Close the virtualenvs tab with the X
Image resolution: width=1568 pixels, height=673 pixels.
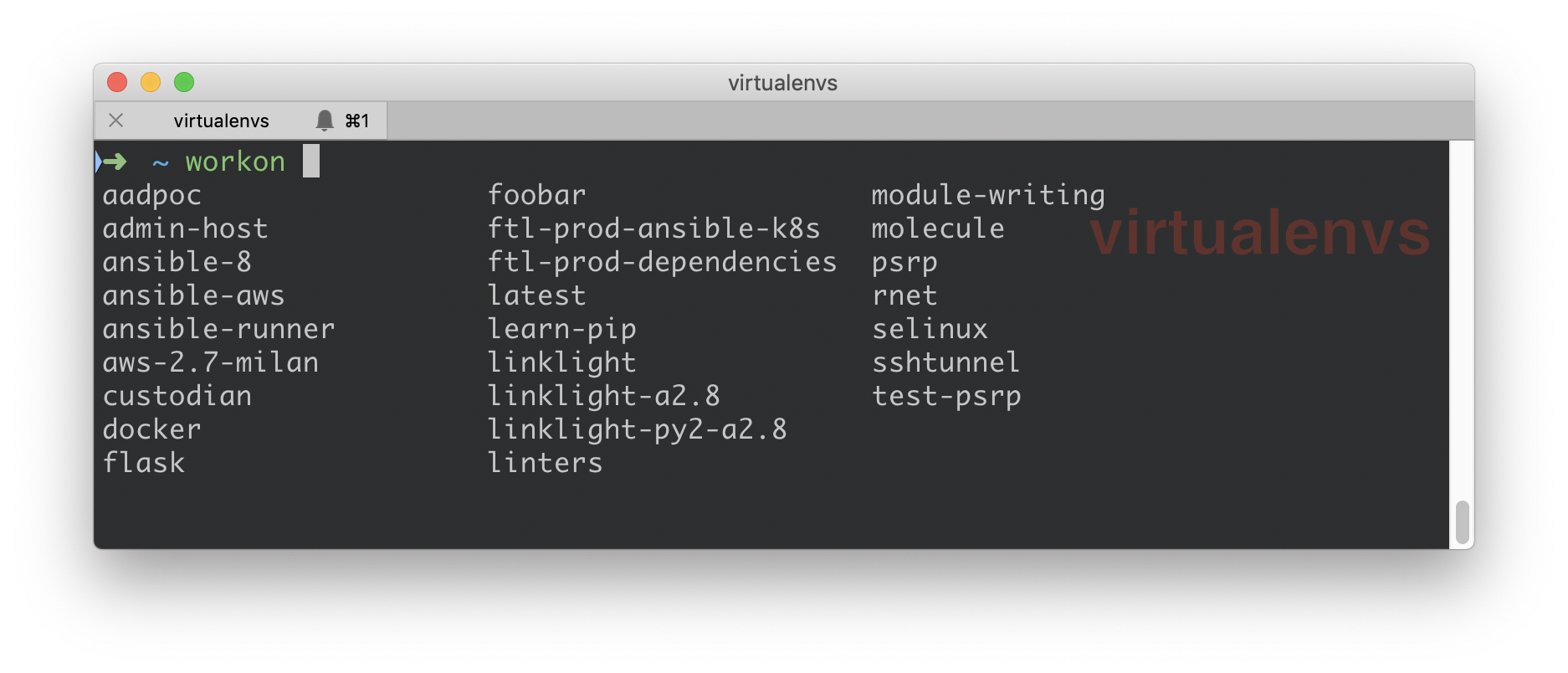pyautogui.click(x=116, y=120)
